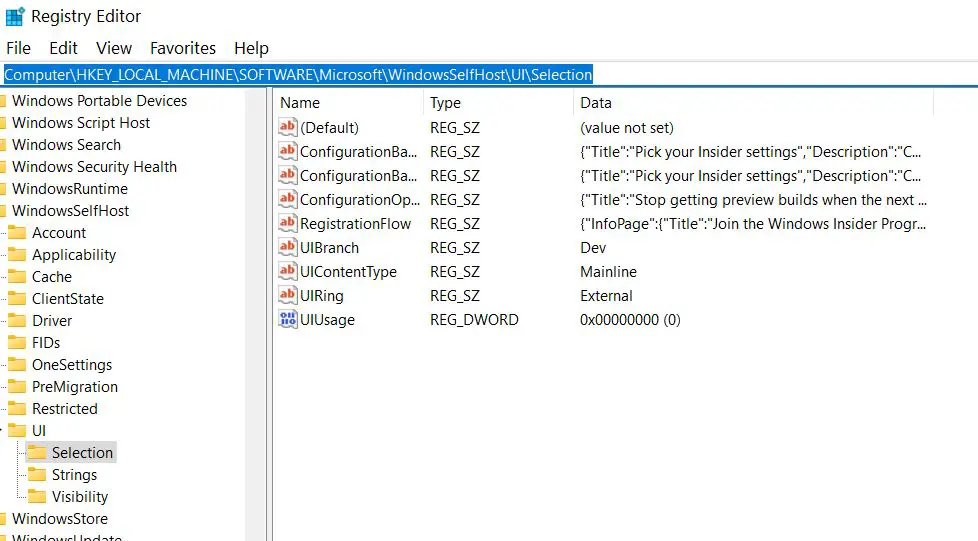Select the Windows Portable Devices key
The width and height of the screenshot is (978, 541).
(99, 100)
